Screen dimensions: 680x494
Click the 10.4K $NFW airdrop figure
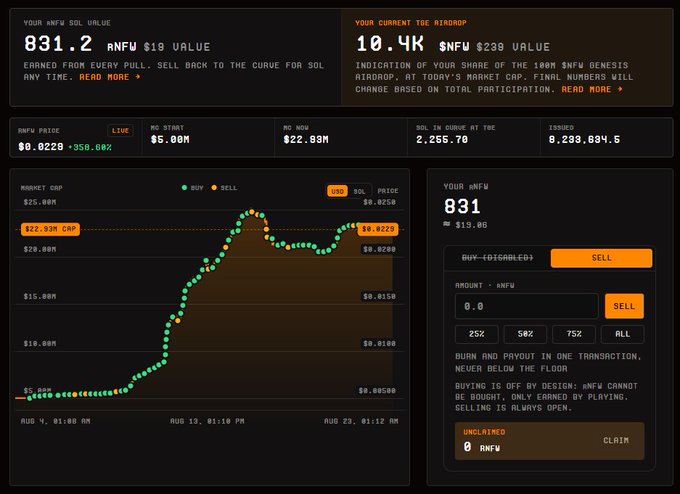[x=390, y=44]
